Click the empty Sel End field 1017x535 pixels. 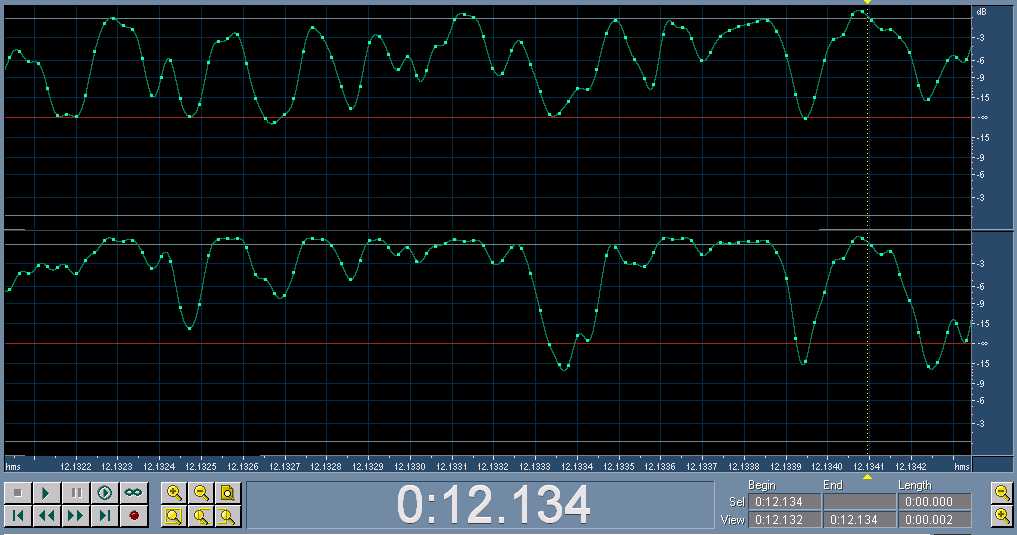(859, 501)
